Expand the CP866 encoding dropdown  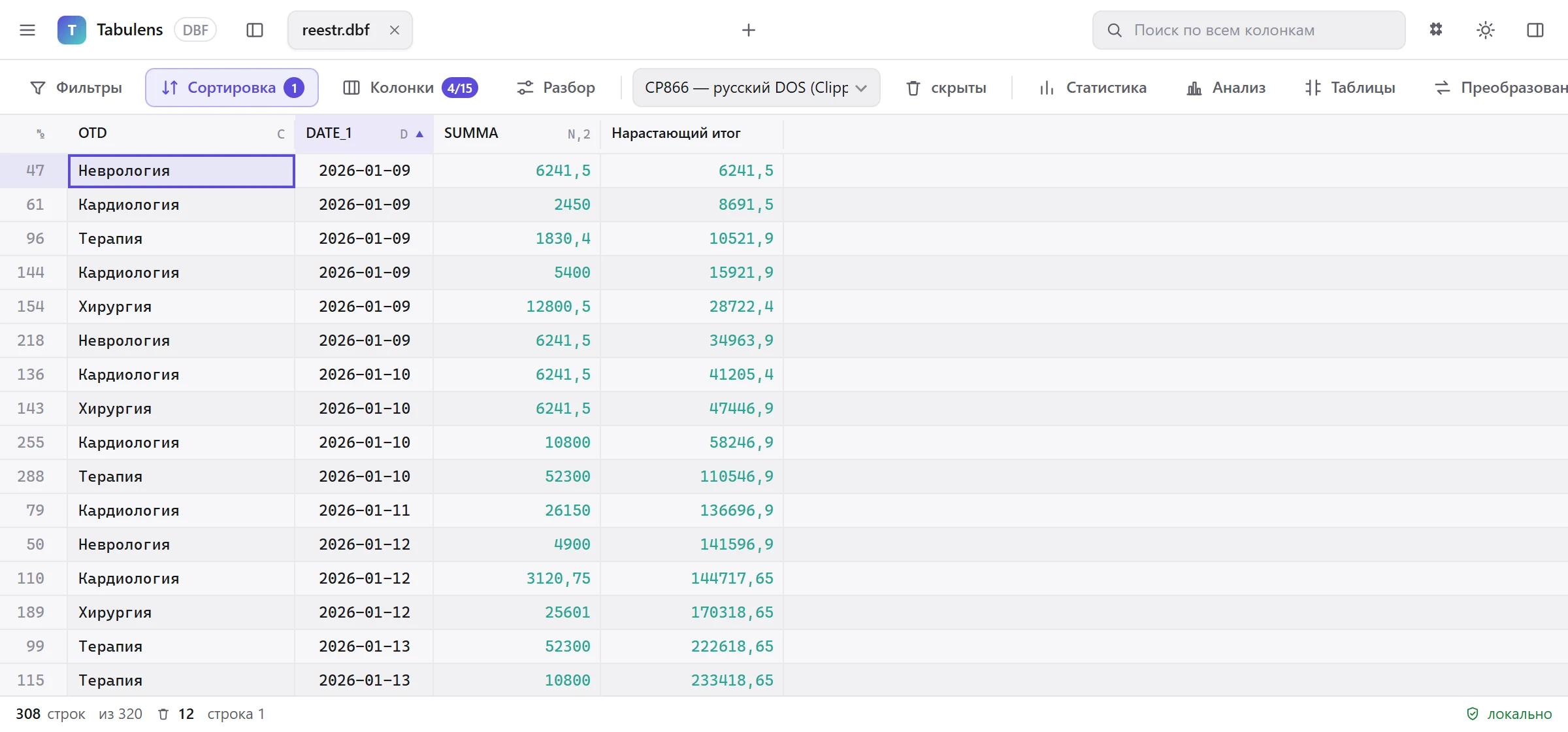[756, 88]
